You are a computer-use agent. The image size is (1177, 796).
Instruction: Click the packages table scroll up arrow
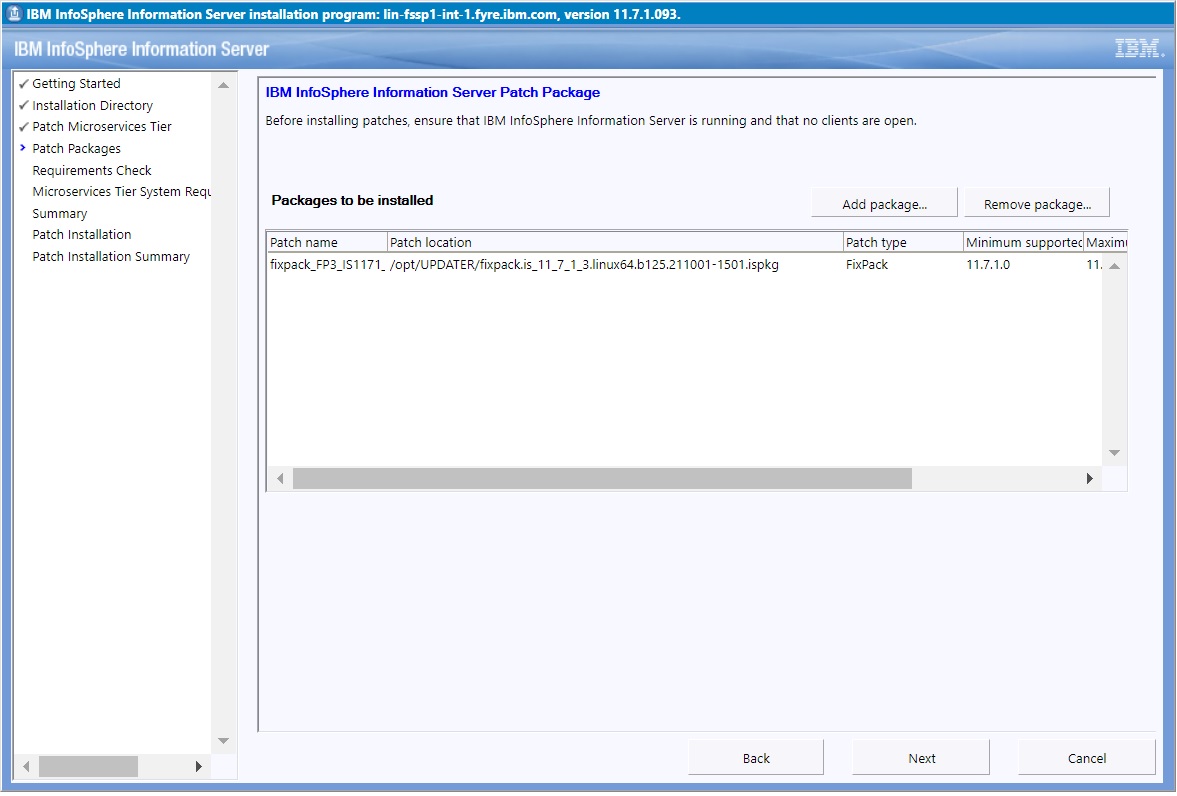tap(1115, 266)
